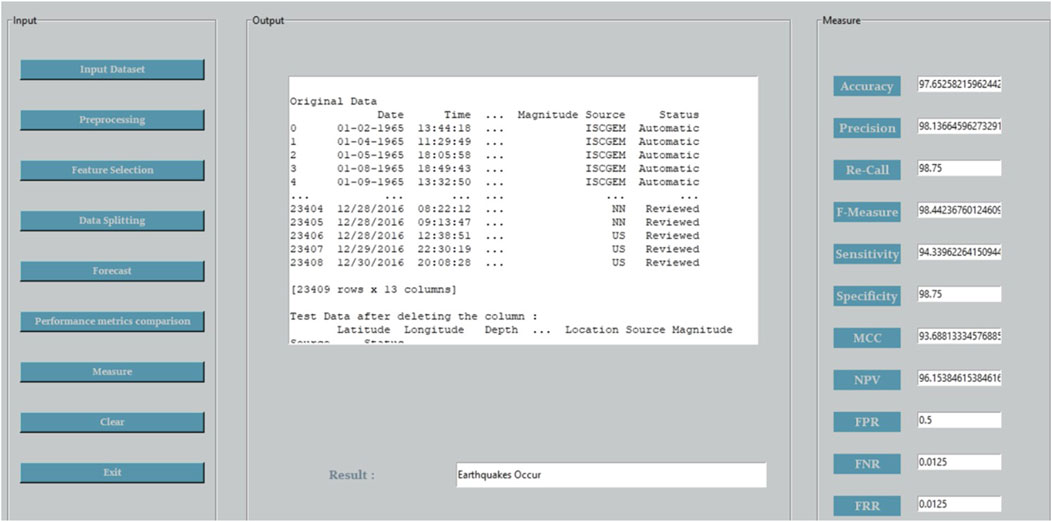Viewport: 1052px width, 522px height.
Task: Run the Forecast button
Action: pyautogui.click(x=112, y=271)
